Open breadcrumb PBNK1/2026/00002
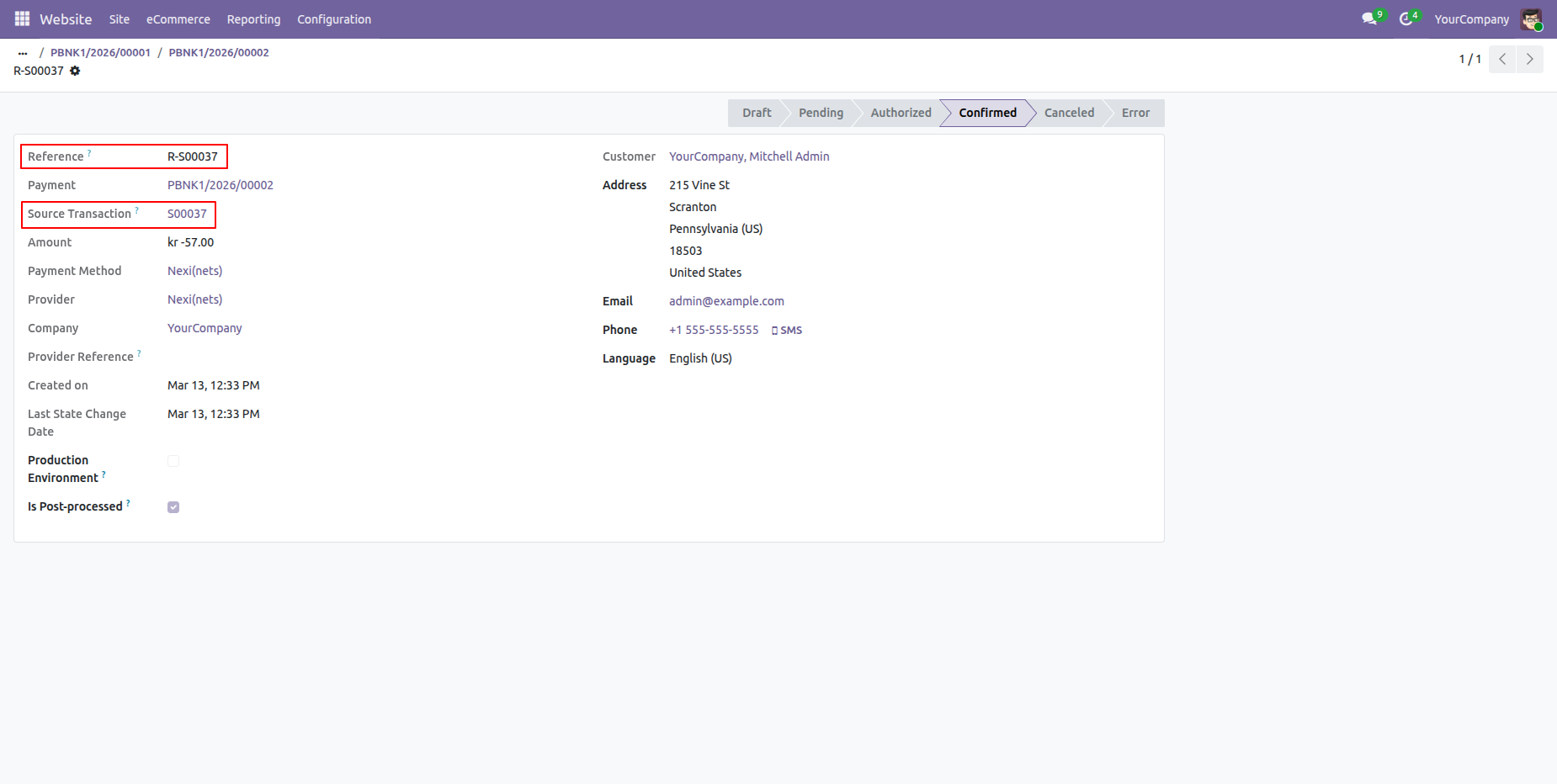This screenshot has height=784, width=1557. tap(219, 52)
